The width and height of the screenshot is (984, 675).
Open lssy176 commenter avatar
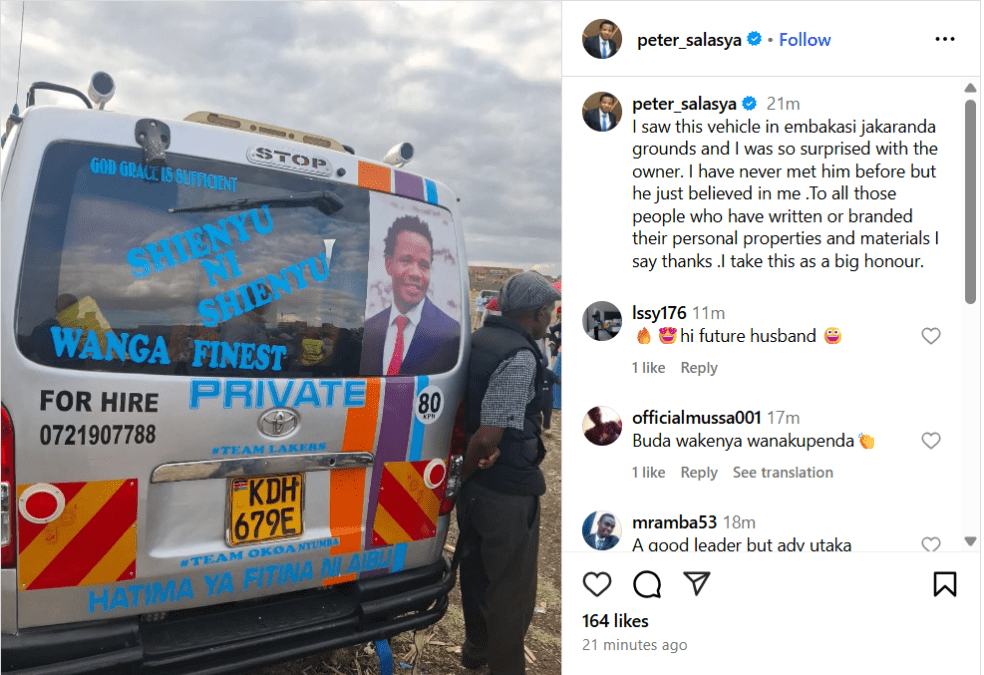point(602,321)
